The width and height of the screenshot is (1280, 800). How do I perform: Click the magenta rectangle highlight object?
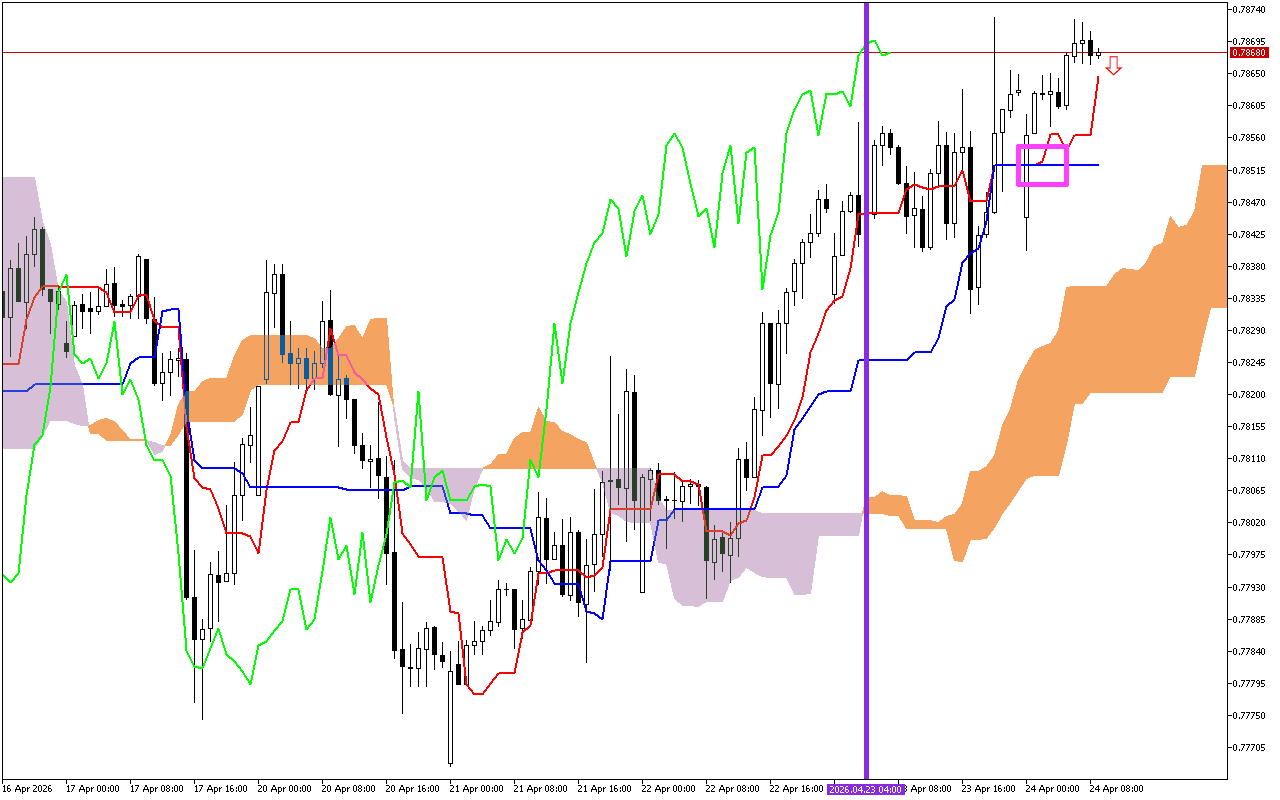[1042, 164]
